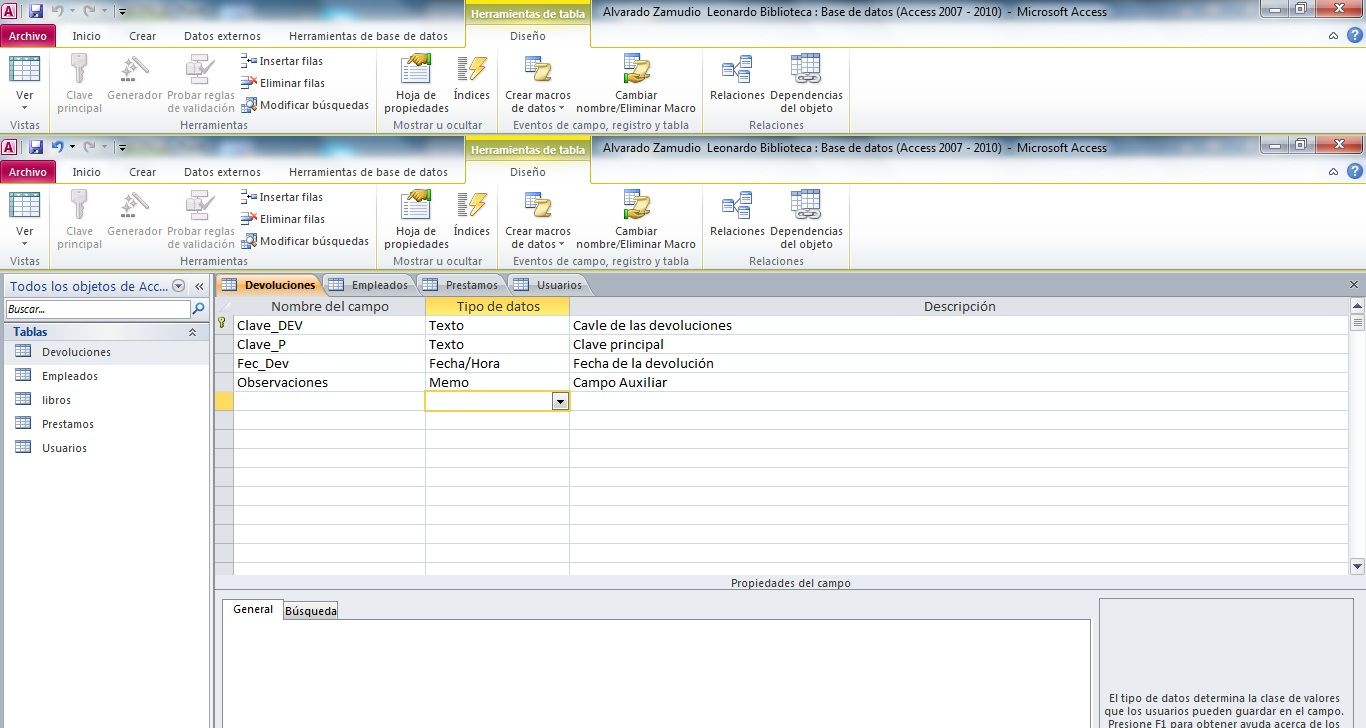Click Insertar filas in the lower ribbon
Screen dimensions: 1366x728
(283, 197)
